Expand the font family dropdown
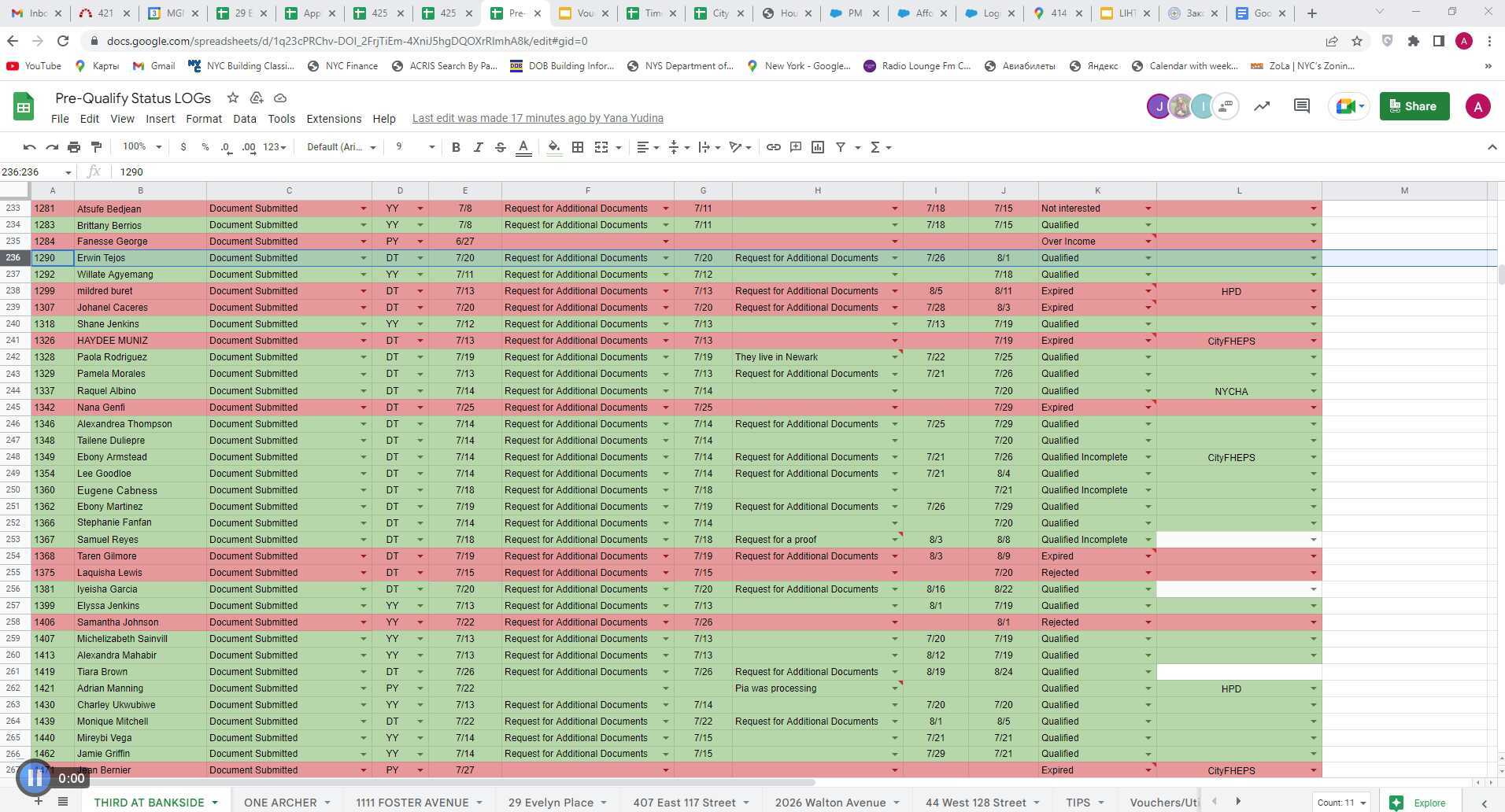This screenshot has width=1505, height=812. coord(341,147)
